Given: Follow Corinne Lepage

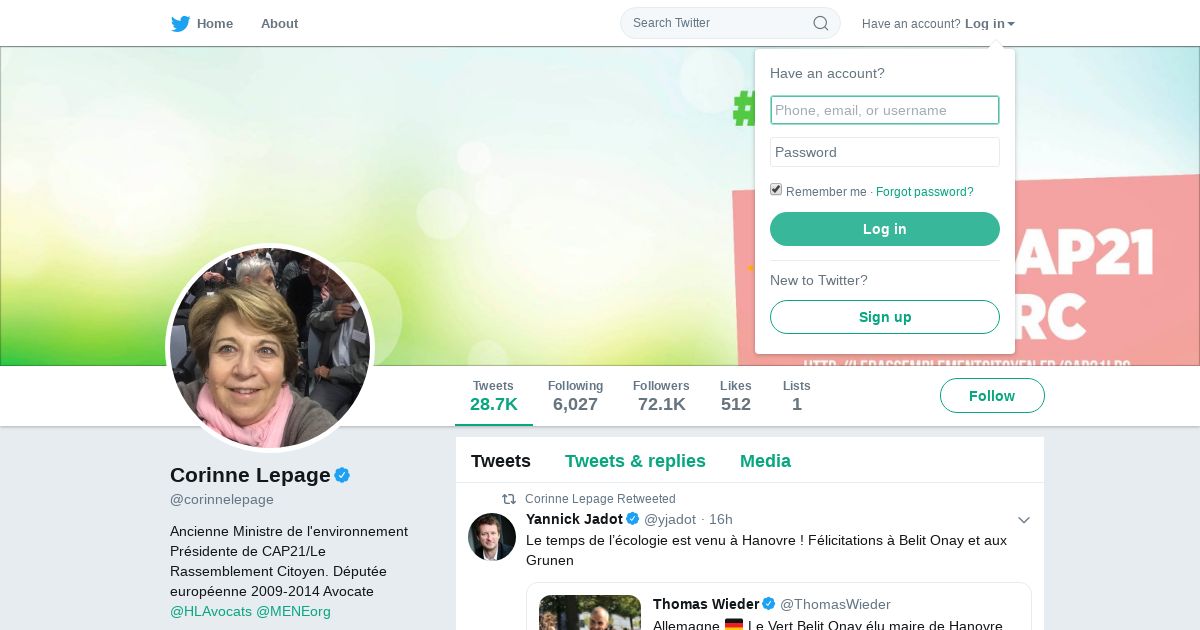Looking at the screenshot, I should (x=992, y=396).
